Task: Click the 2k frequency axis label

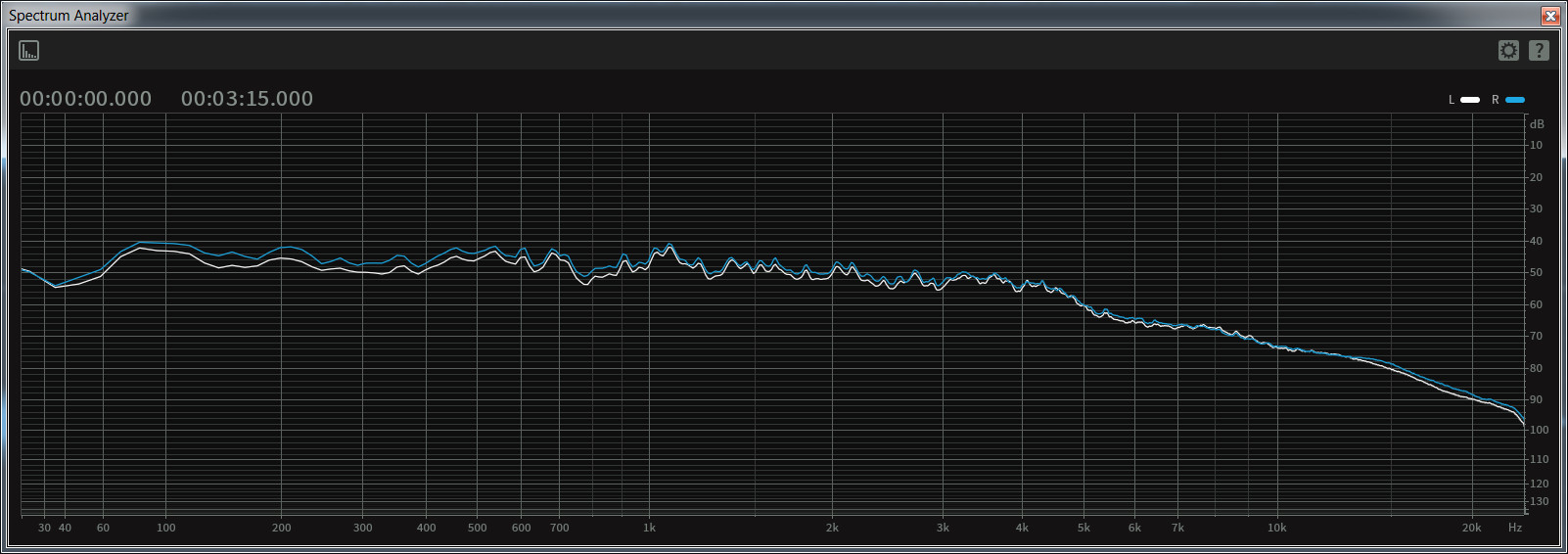Action: click(x=832, y=528)
